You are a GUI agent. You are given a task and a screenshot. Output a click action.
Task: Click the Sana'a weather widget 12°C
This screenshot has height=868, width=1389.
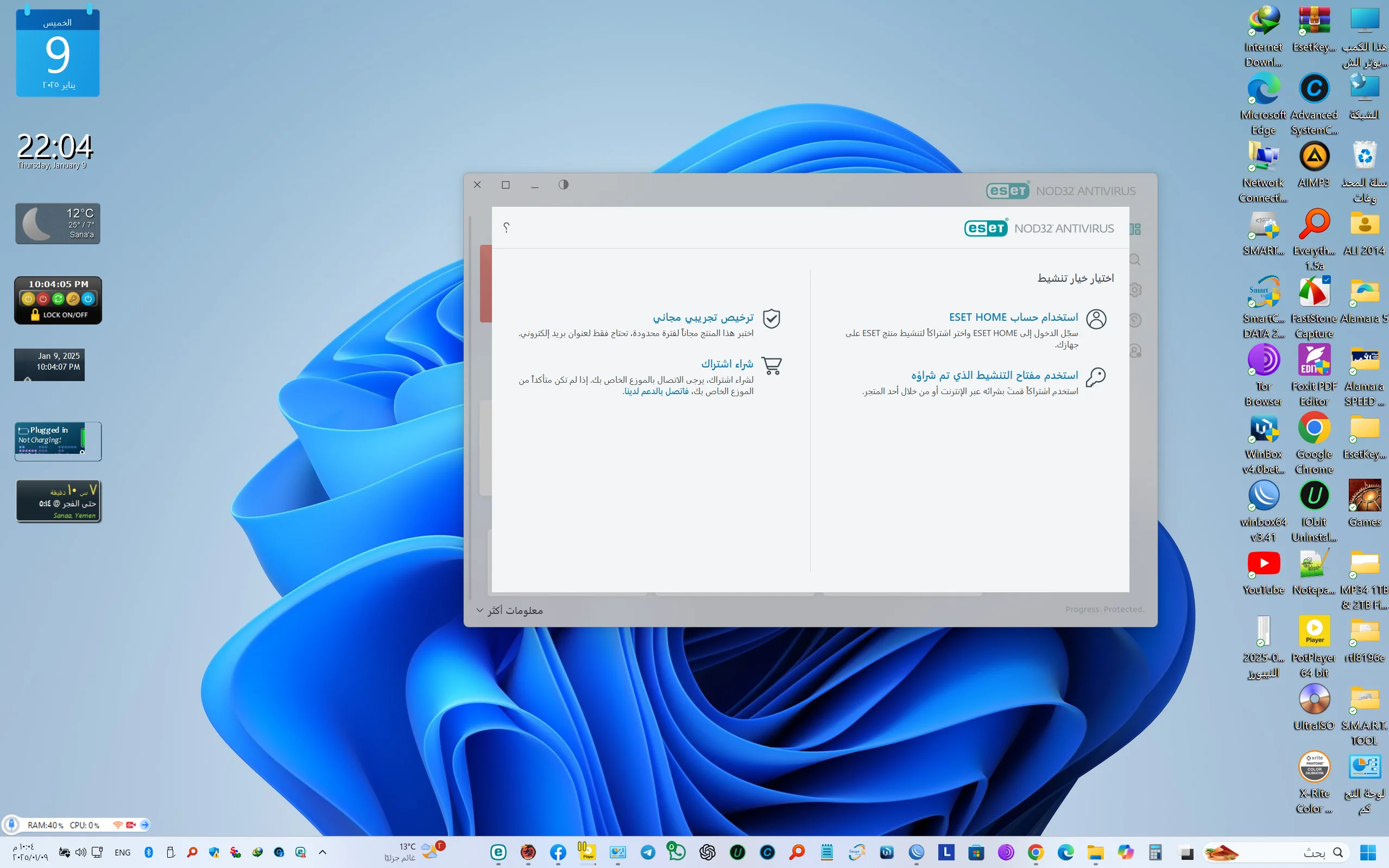point(58,223)
